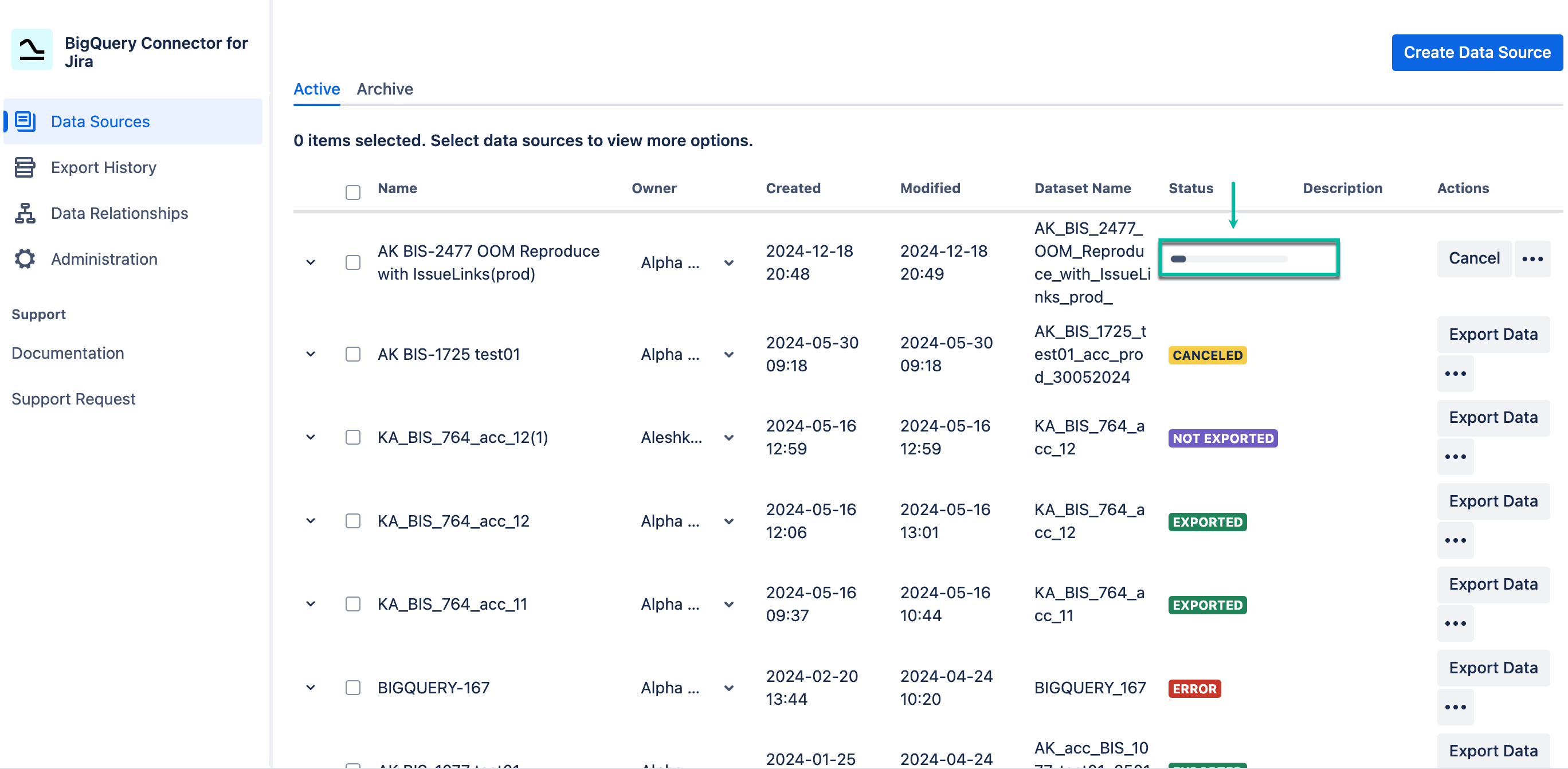Click the BigQuery Connector for Jira logo
Image resolution: width=1568 pixels, height=769 pixels.
click(32, 50)
